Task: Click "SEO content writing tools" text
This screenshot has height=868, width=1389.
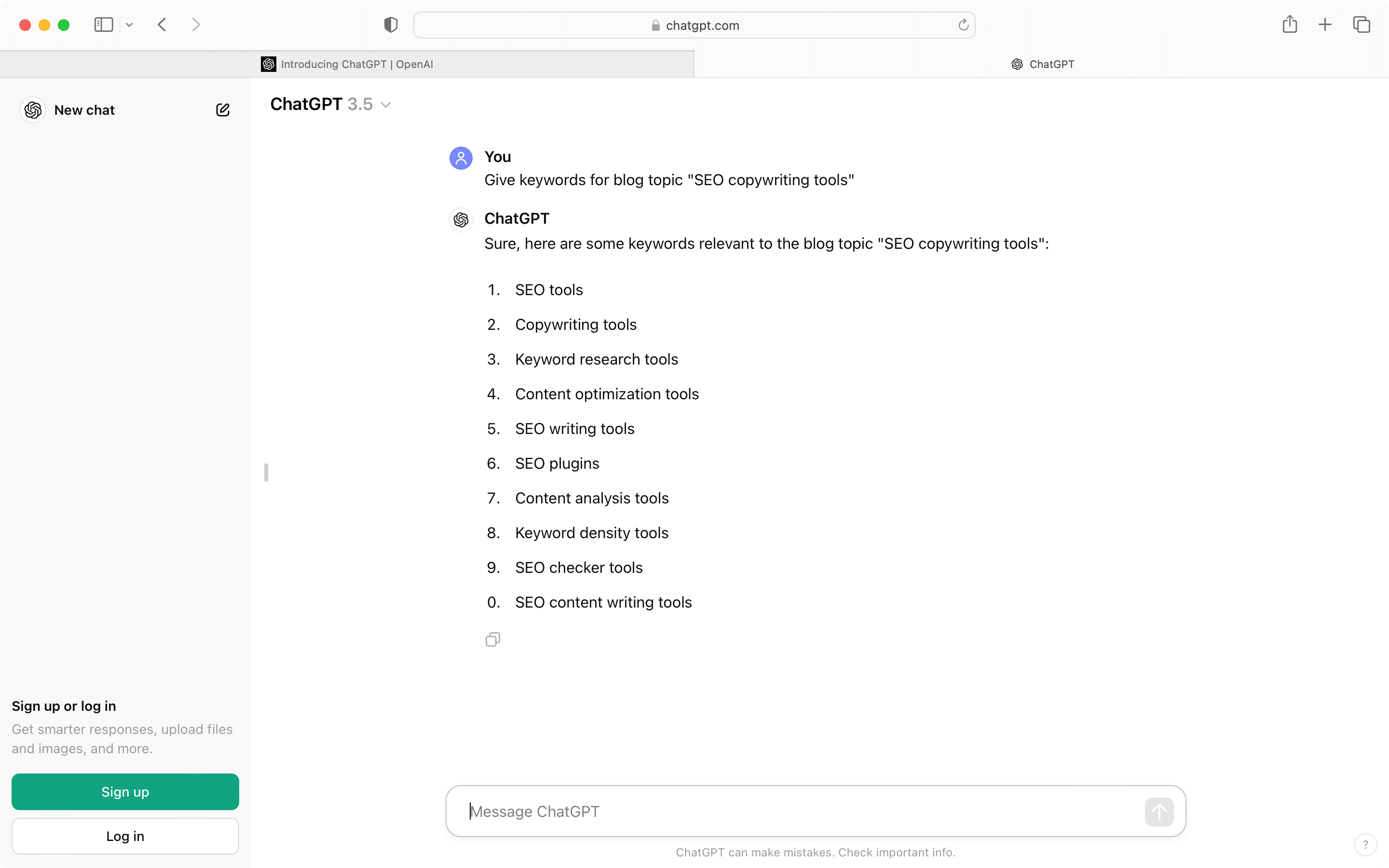Action: click(603, 603)
